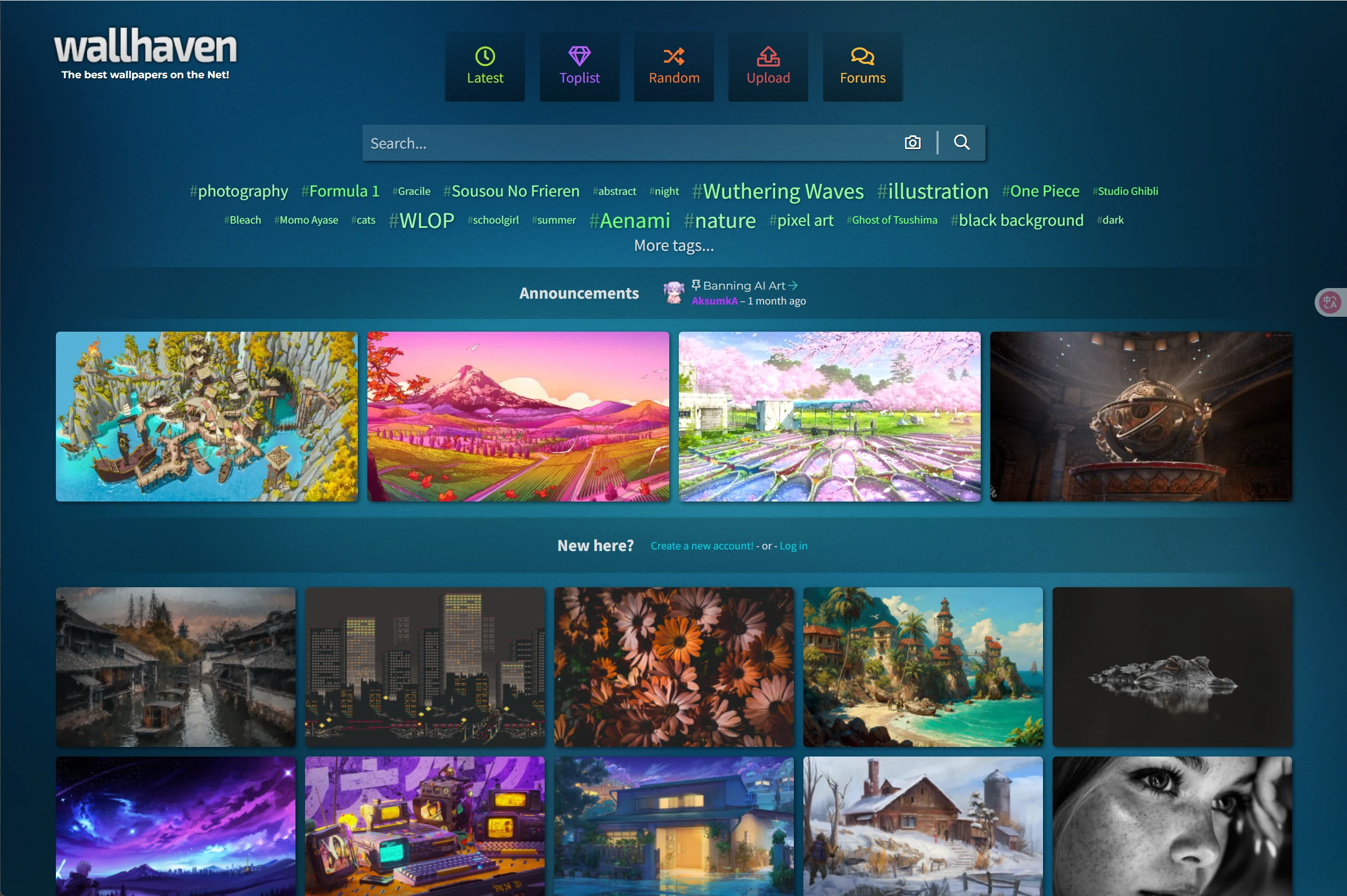Screen dimensions: 1347x896
Task: Expand tag list with More tags...
Action: [x=673, y=246]
